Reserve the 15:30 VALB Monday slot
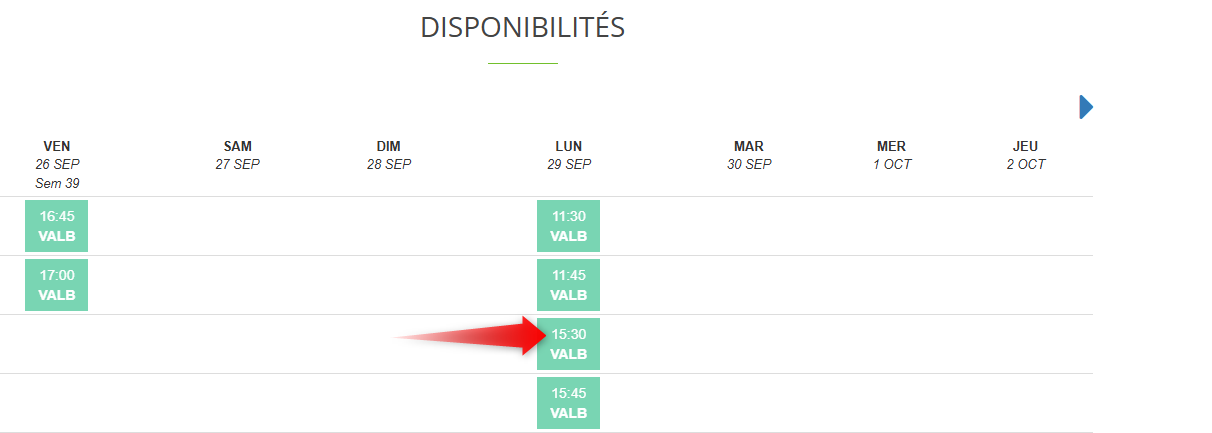 click(x=568, y=344)
